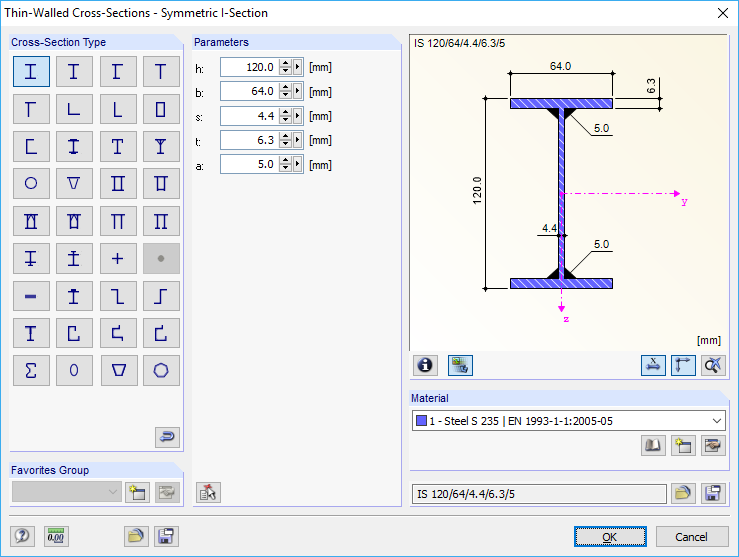Click into the s field showing 4.4

(x=250, y=115)
